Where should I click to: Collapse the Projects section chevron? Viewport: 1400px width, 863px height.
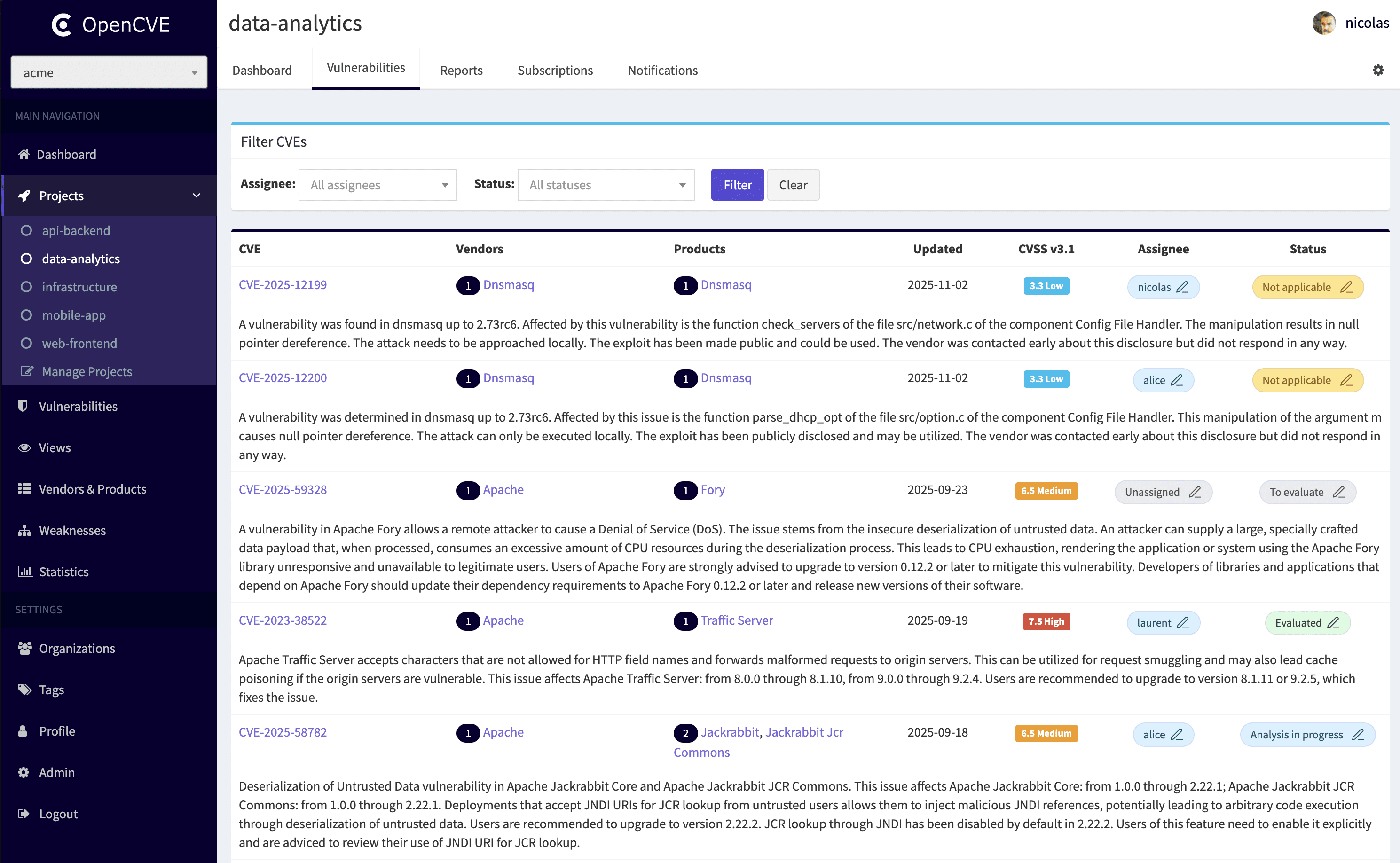click(x=197, y=196)
